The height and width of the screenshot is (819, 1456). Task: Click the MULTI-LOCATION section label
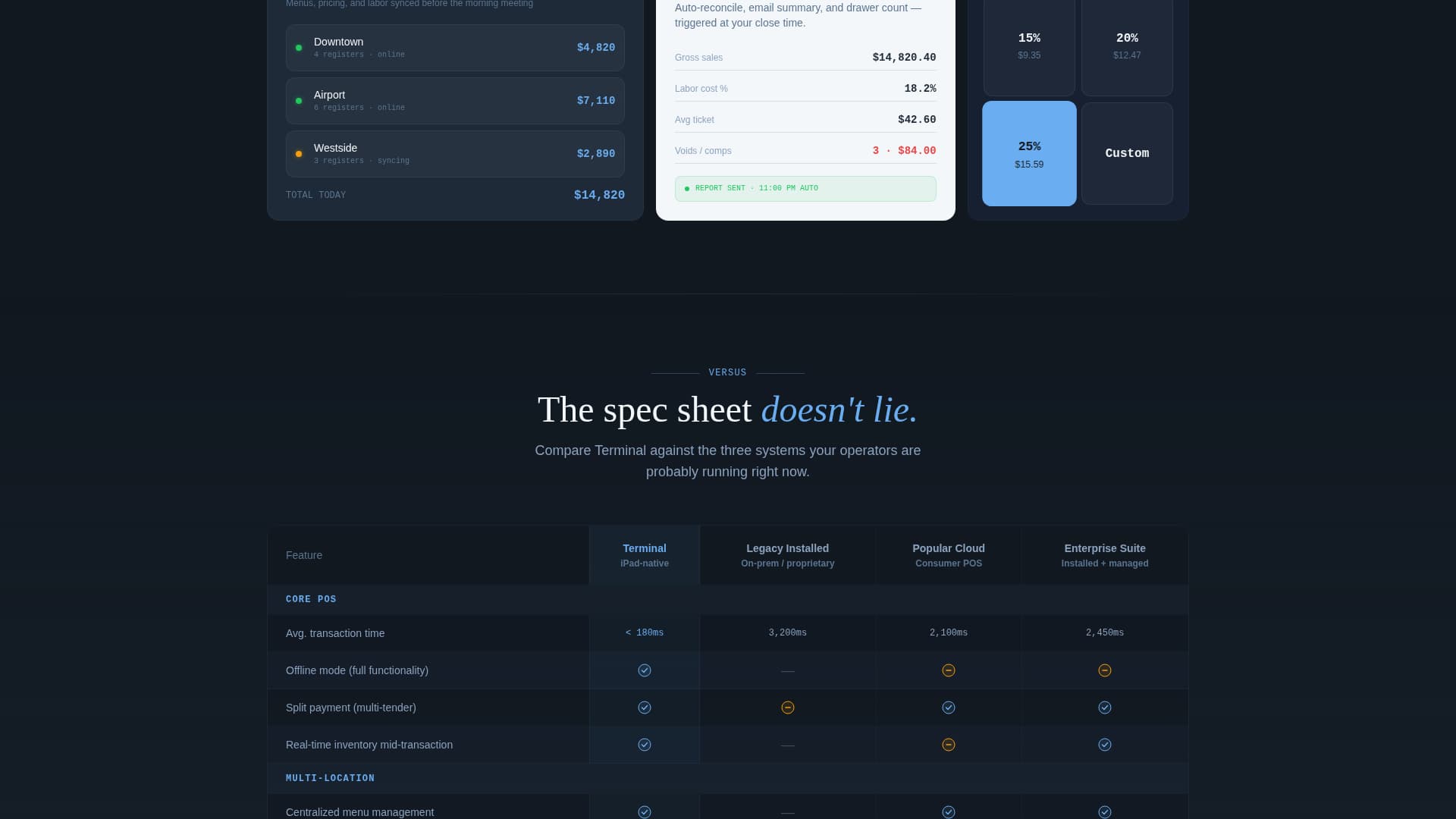(330, 778)
